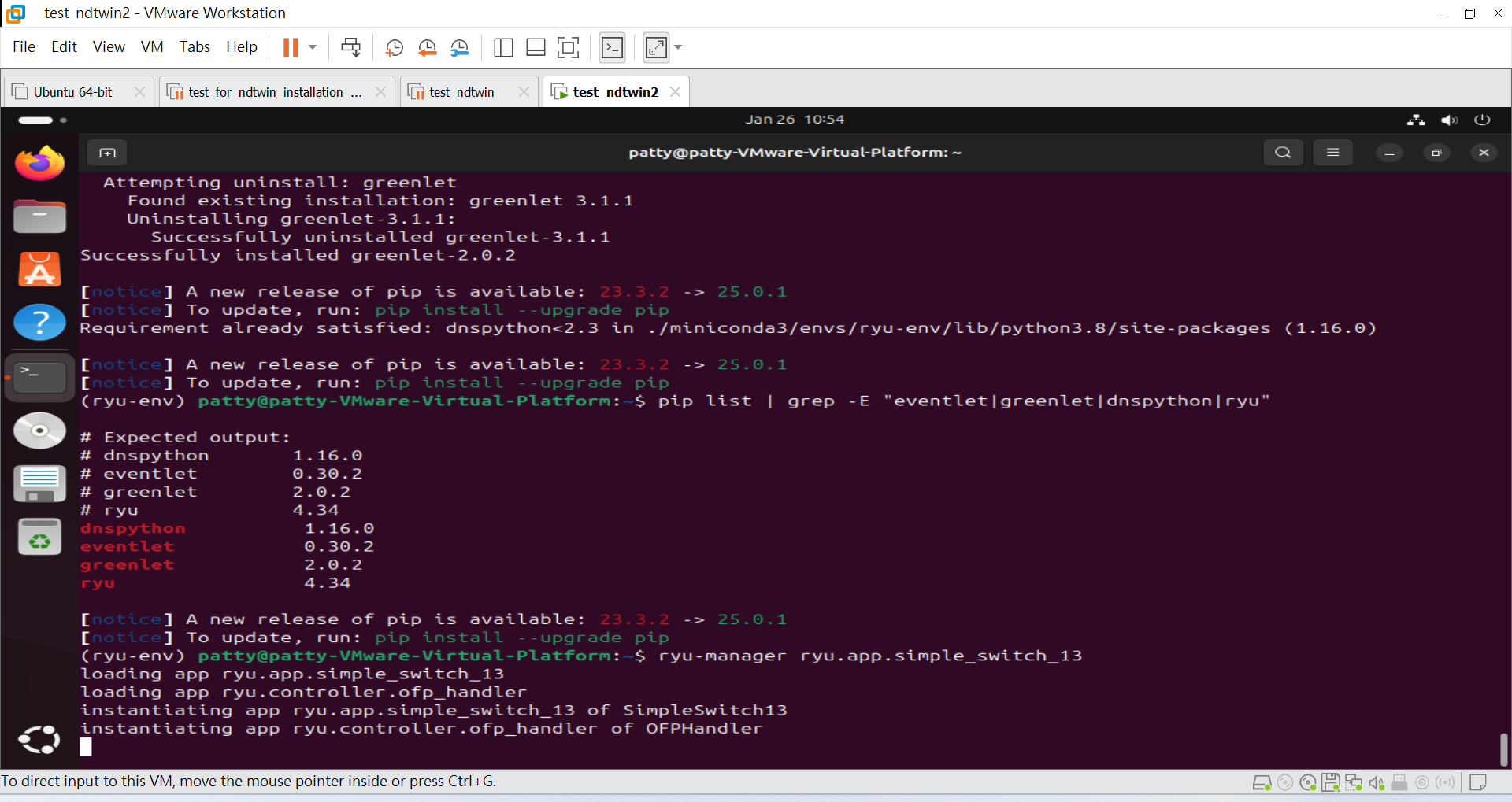This screenshot has width=1512, height=802.
Task: Expand the stretch guest dropdown arrow
Action: click(678, 48)
